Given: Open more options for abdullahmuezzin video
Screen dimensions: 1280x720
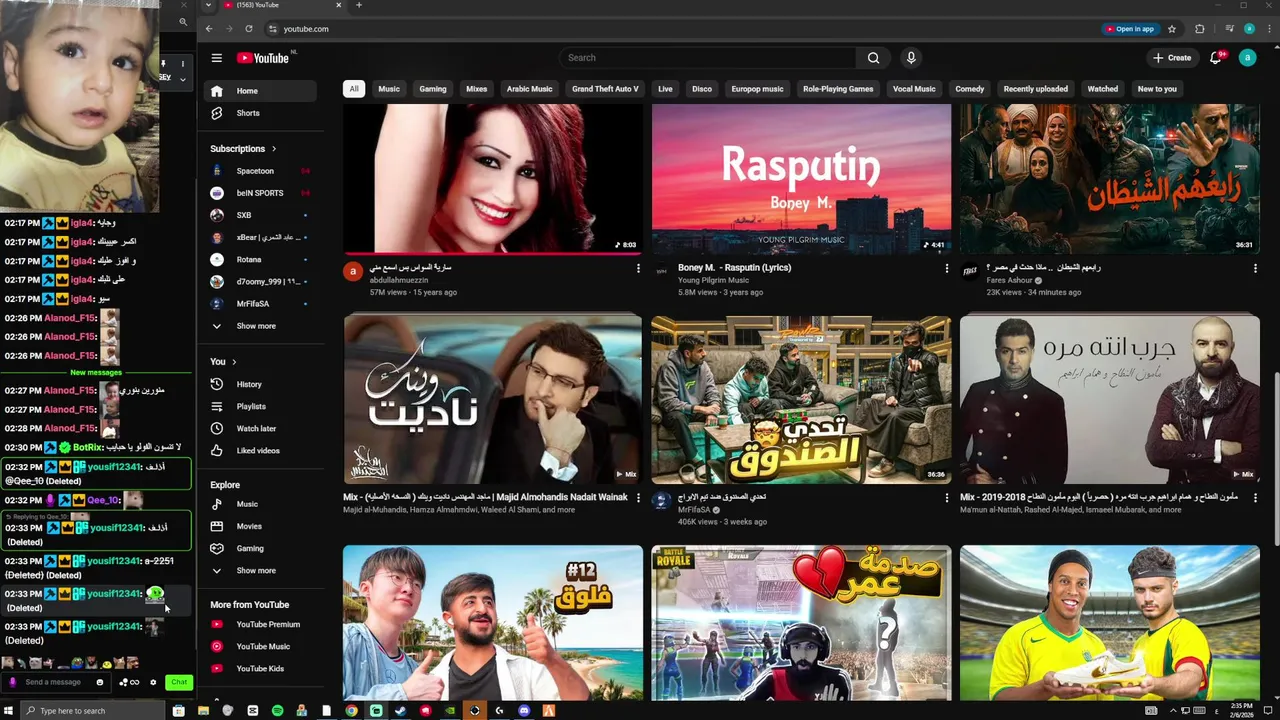Looking at the screenshot, I should [x=638, y=268].
